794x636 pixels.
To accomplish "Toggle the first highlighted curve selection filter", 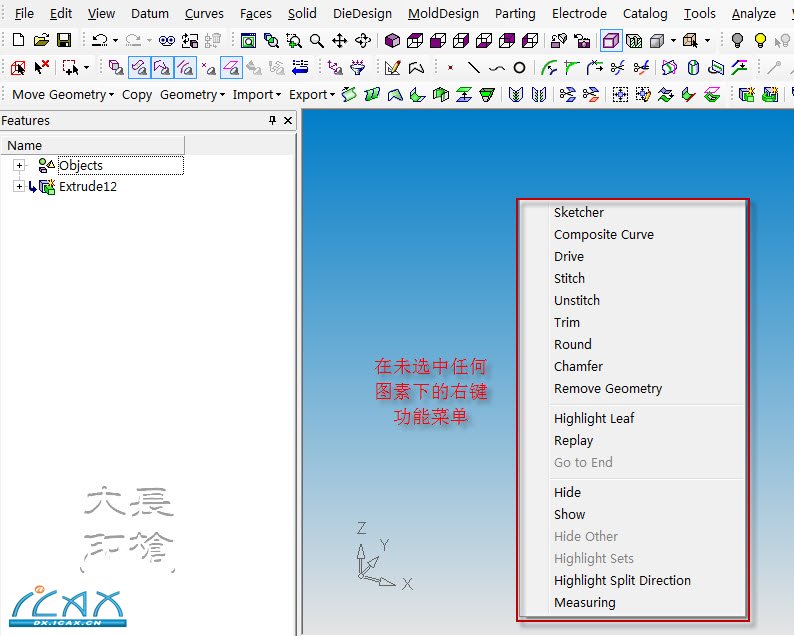I will 139,67.
